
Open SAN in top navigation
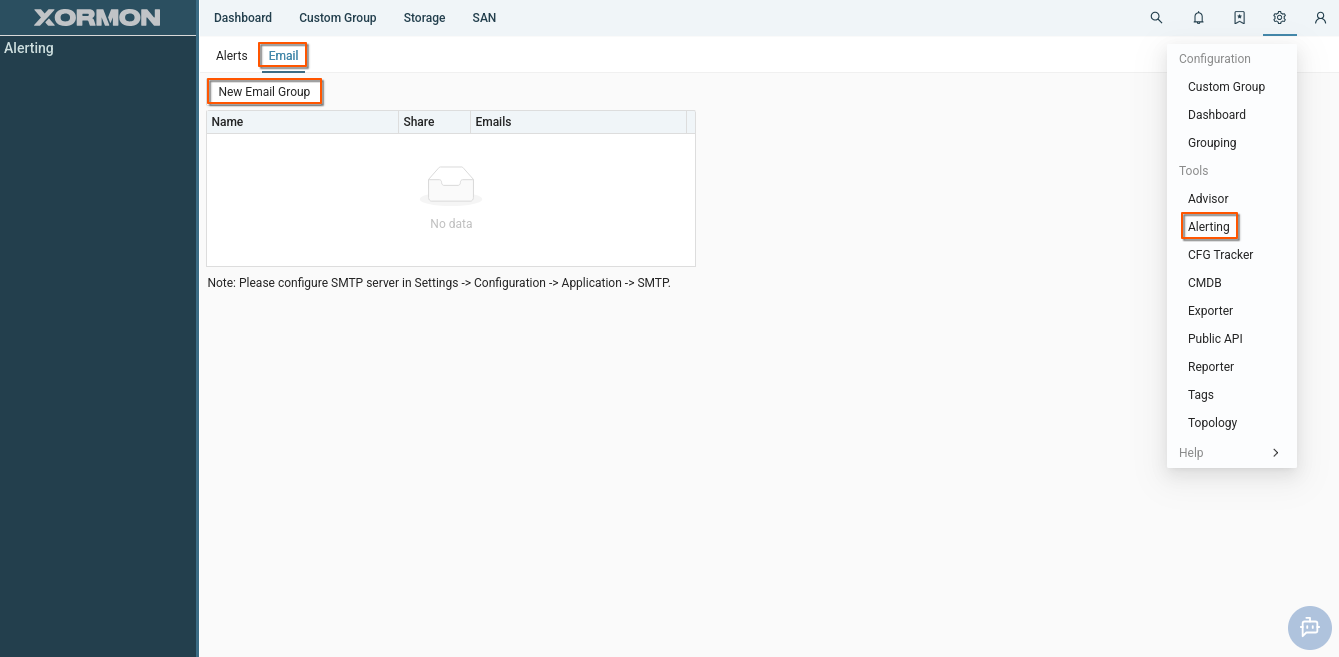click(x=484, y=18)
